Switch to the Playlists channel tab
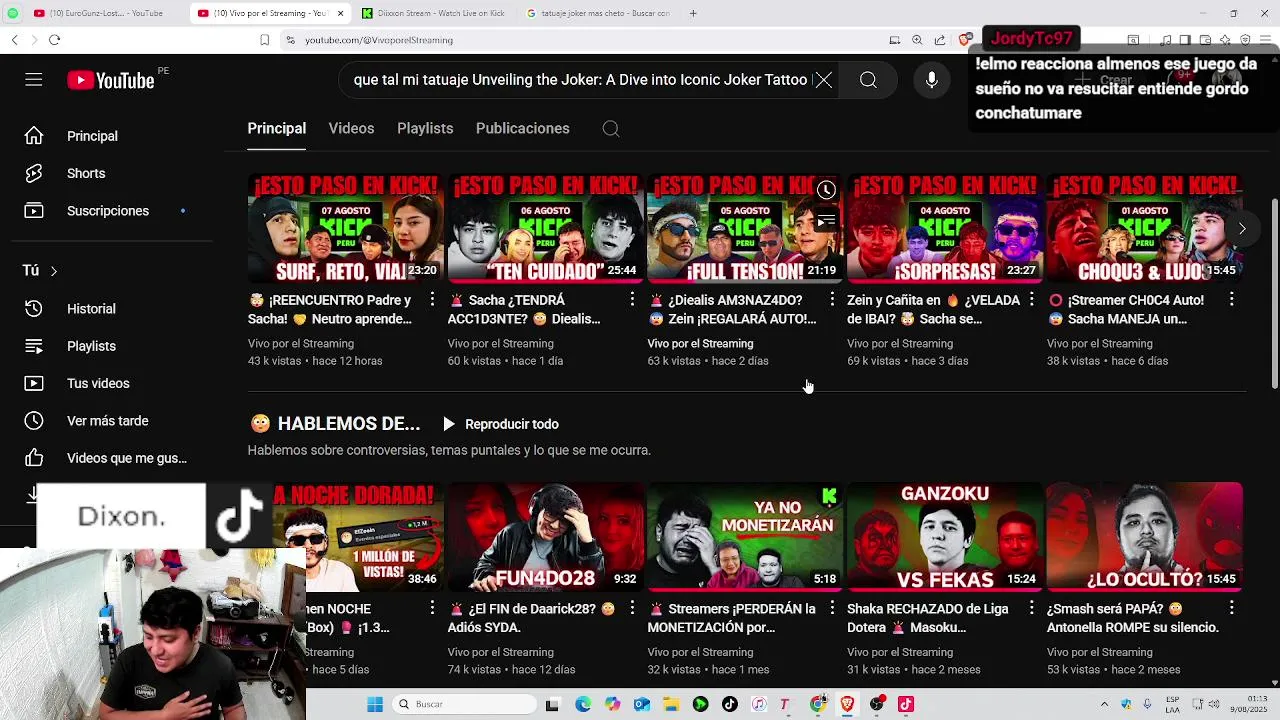The height and width of the screenshot is (720, 1280). [425, 129]
